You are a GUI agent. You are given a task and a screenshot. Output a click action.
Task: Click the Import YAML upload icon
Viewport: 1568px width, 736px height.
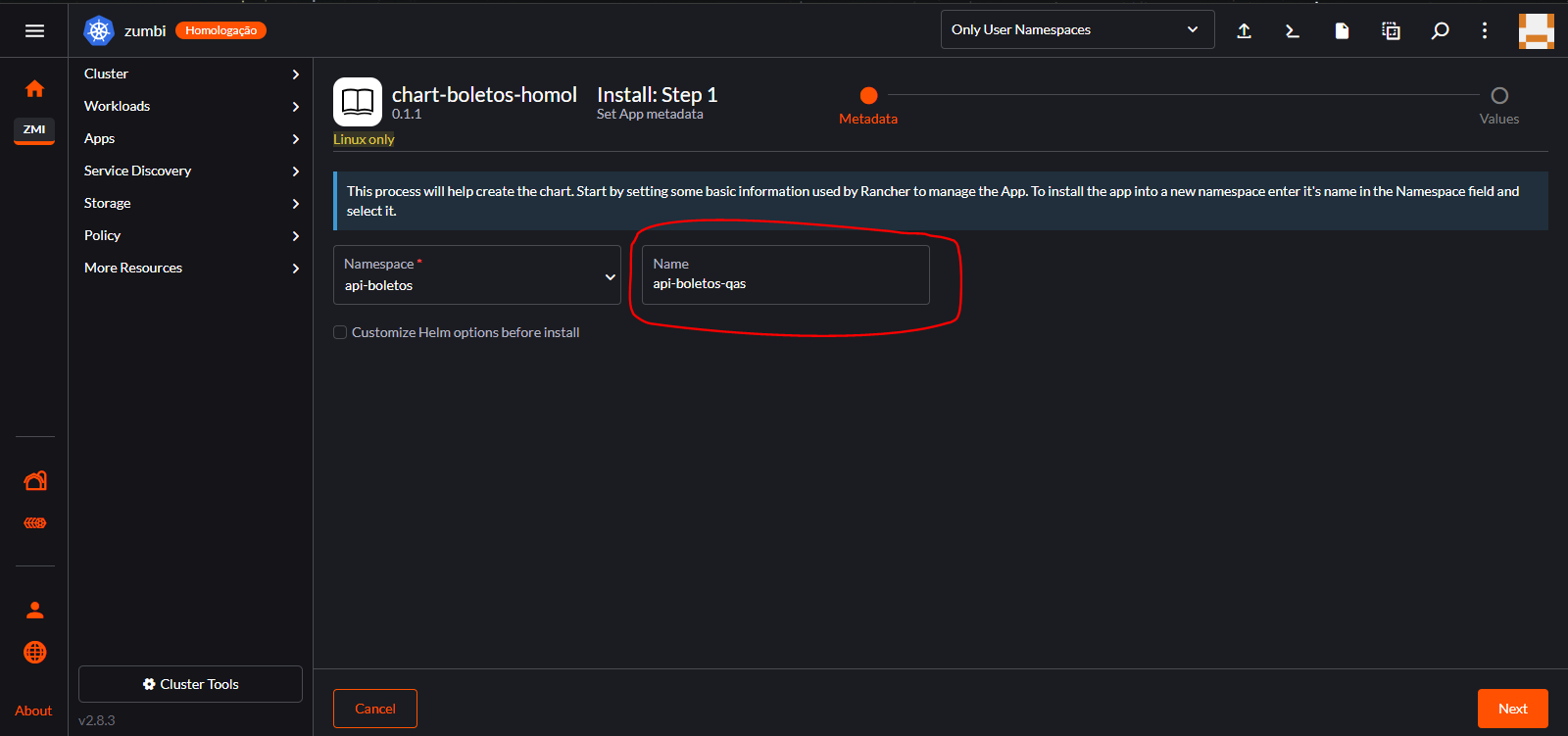pos(1244,30)
